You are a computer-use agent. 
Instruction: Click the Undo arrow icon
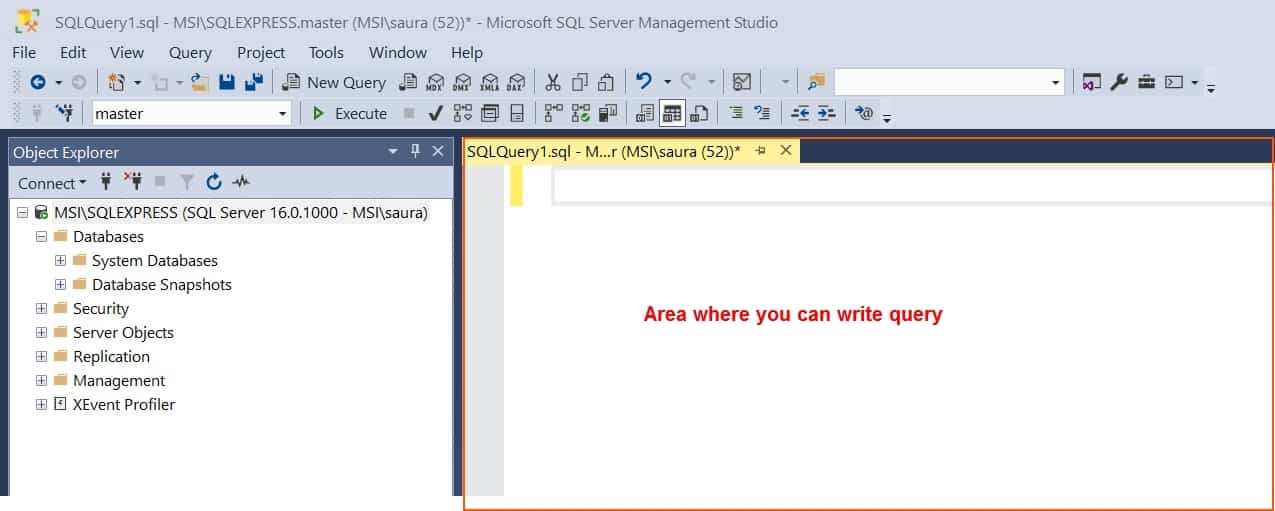click(x=644, y=82)
